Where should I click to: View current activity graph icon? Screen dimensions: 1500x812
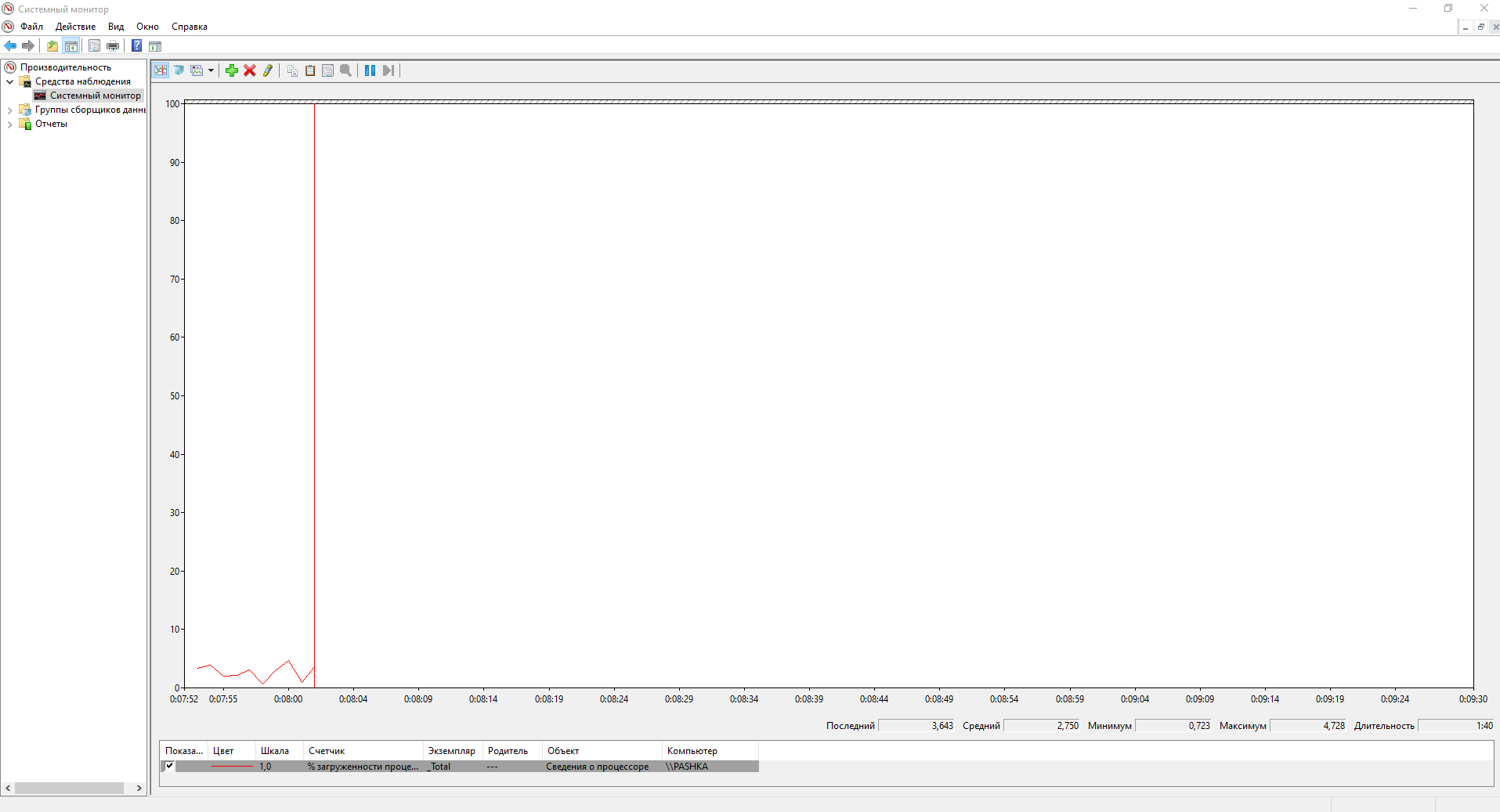click(x=161, y=70)
